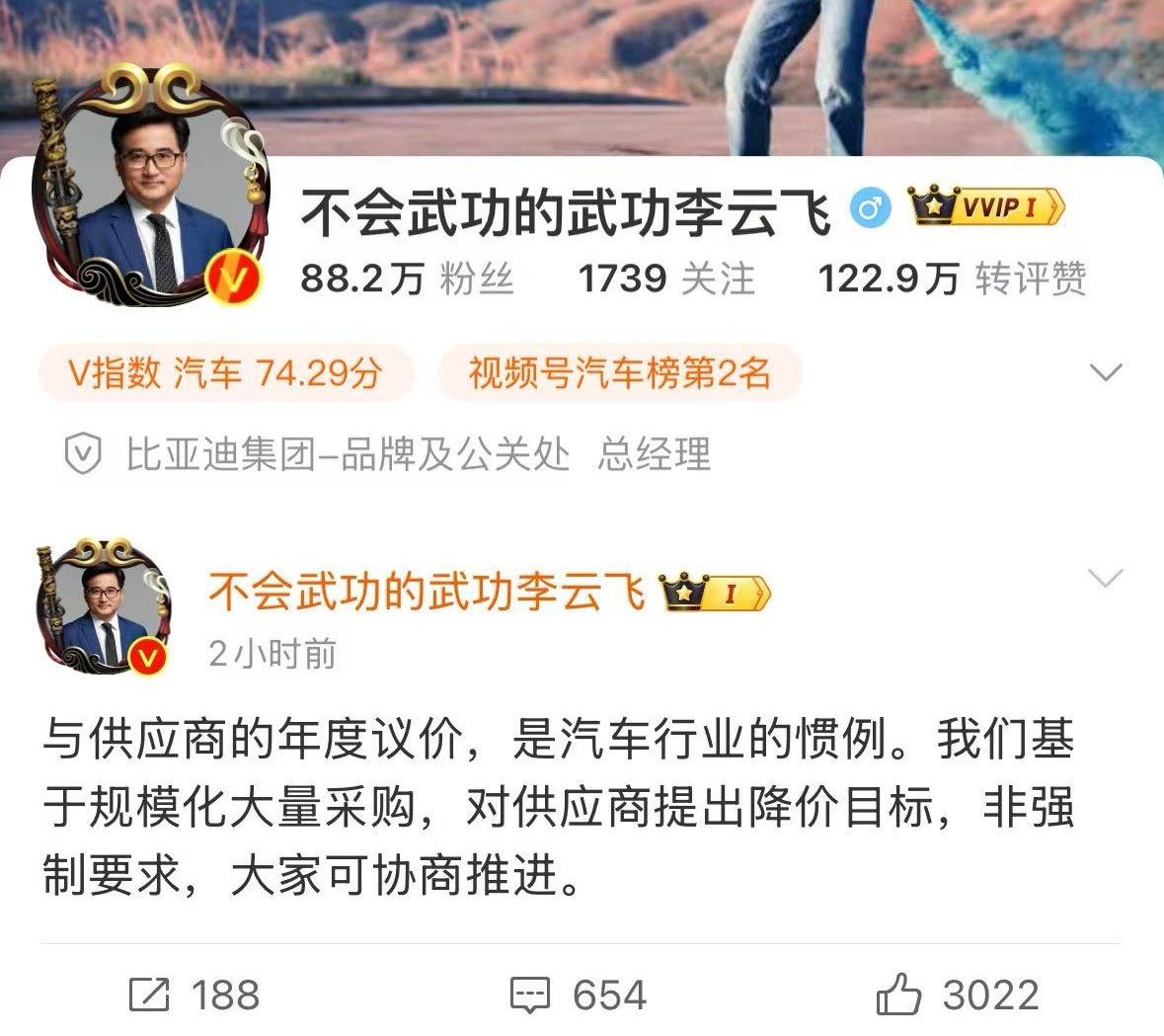Open the 88.2万 粉丝 followers list
Image resolution: width=1164 pixels, height=1036 pixels.
[x=407, y=279]
